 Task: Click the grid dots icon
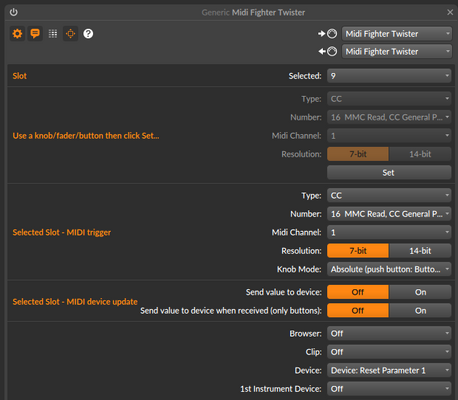pos(53,34)
